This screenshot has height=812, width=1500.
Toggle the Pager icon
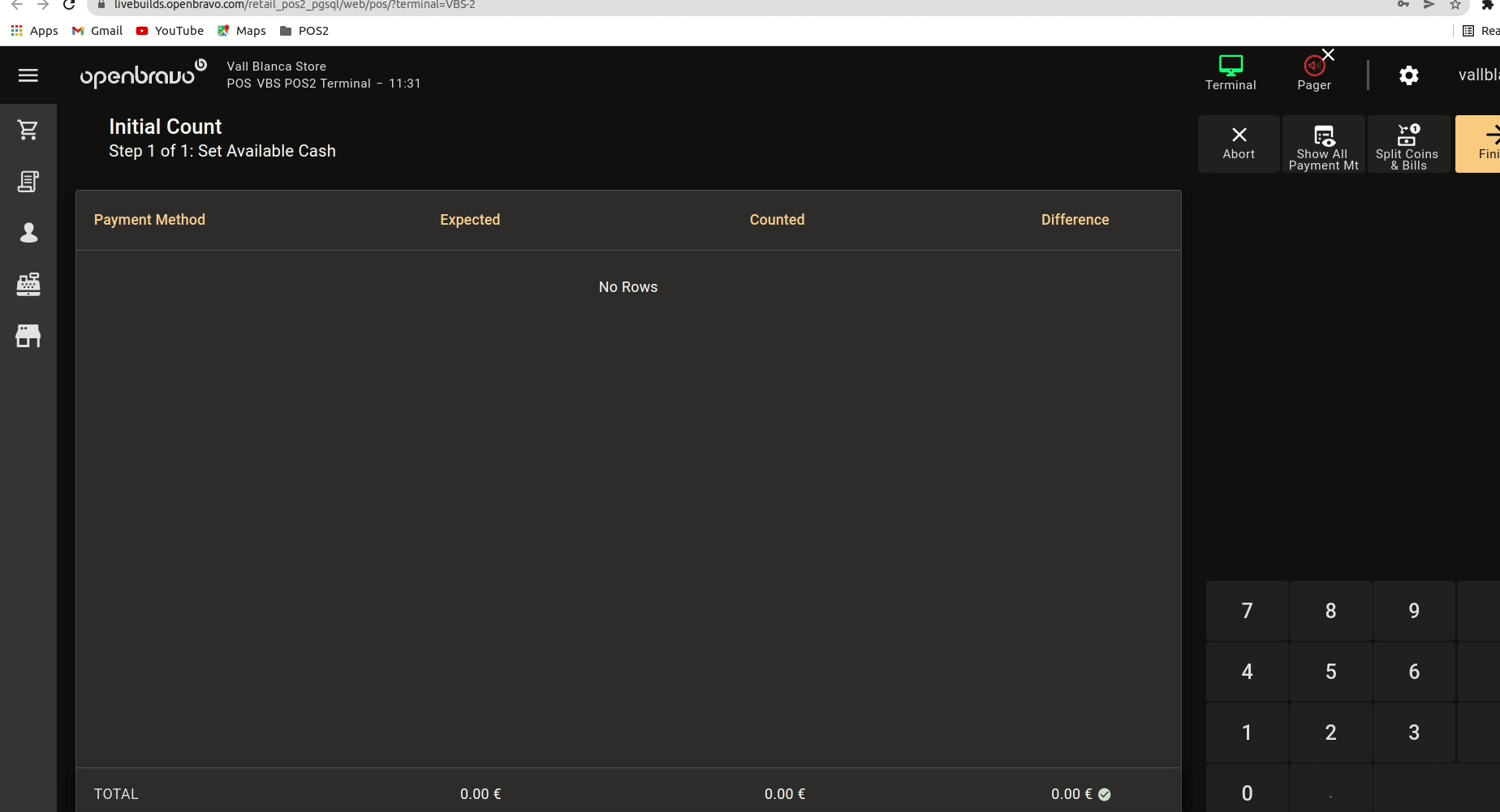pos(1313,73)
